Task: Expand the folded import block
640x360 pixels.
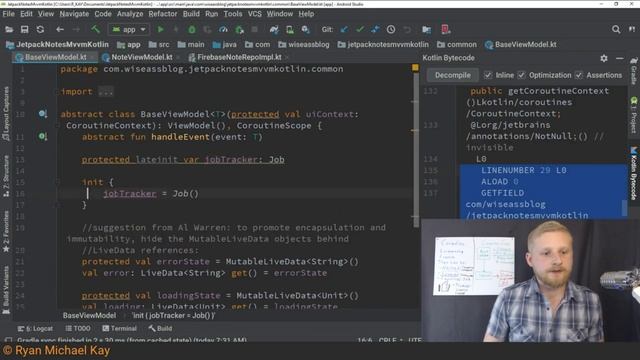Action: [106, 92]
